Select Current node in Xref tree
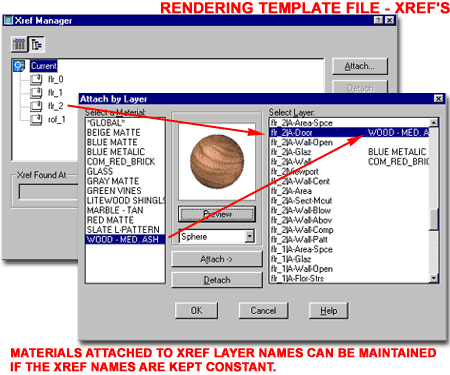The image size is (450, 375). (x=44, y=66)
